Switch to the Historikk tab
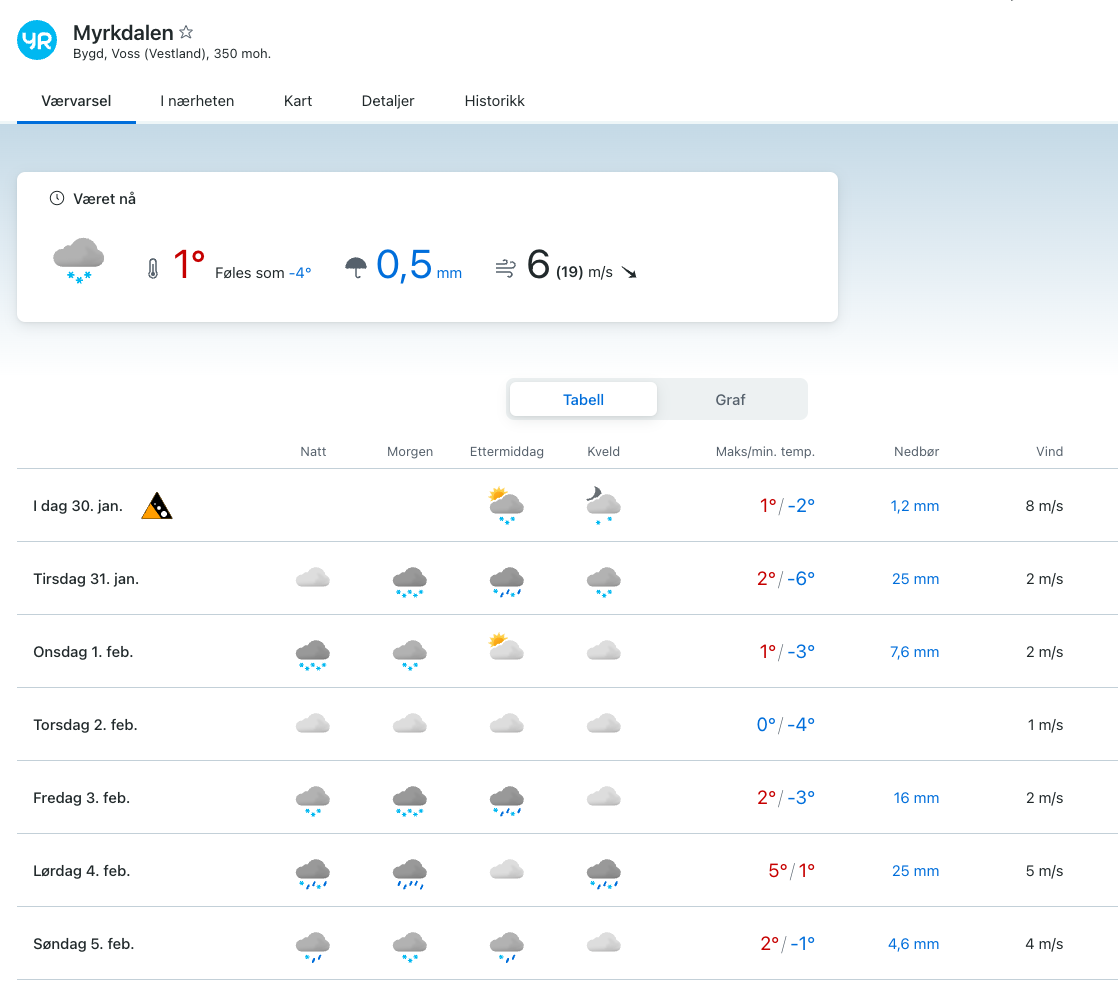 click(x=494, y=101)
